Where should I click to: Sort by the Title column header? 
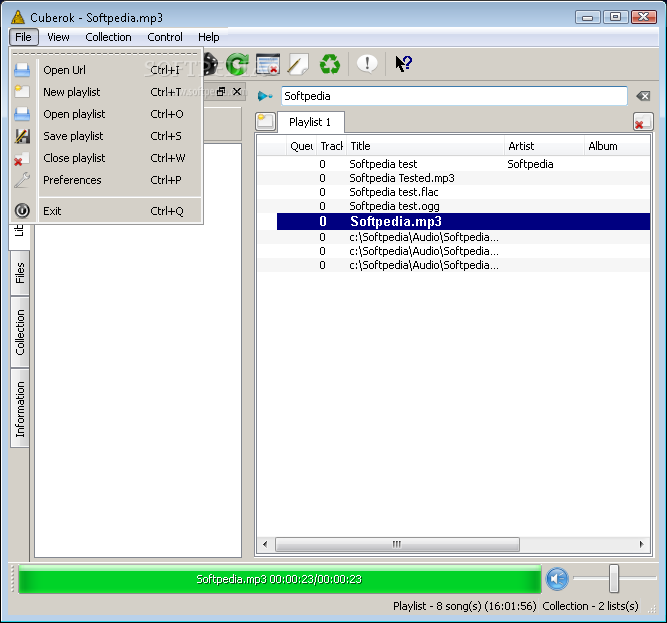click(425, 146)
